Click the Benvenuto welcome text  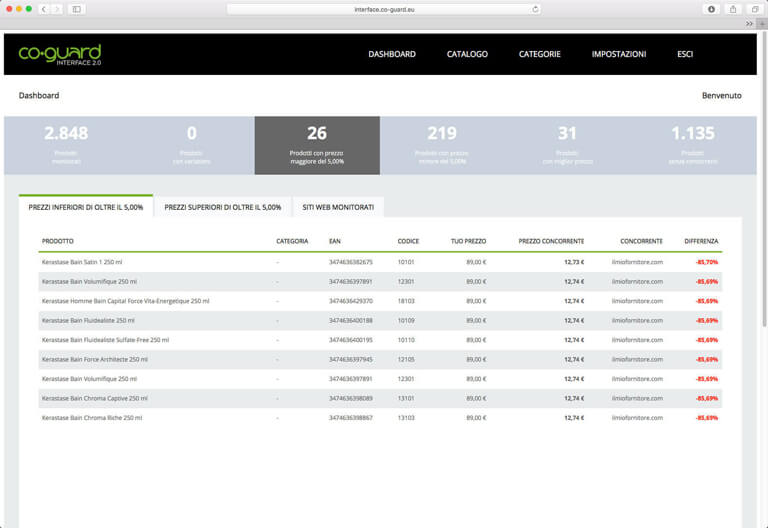tap(721, 96)
